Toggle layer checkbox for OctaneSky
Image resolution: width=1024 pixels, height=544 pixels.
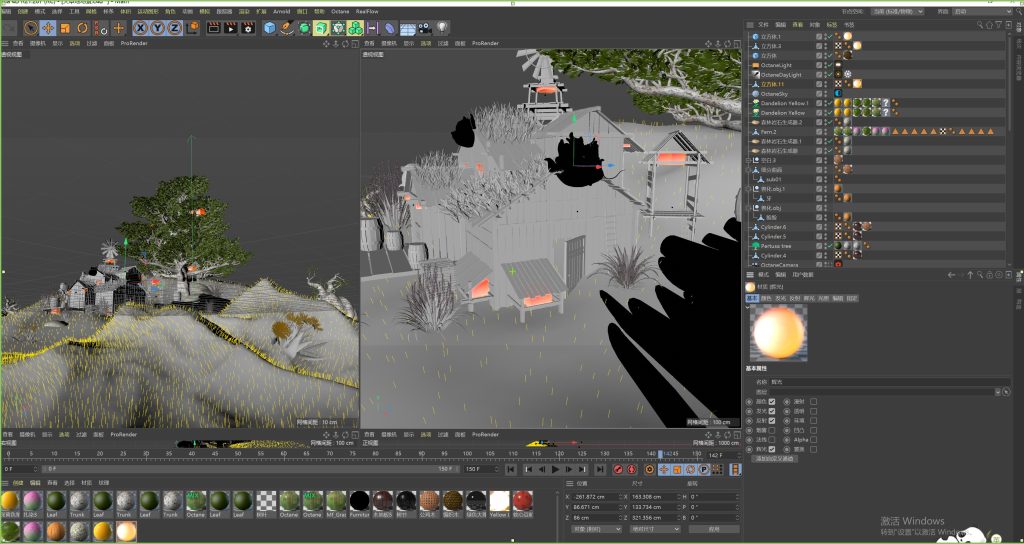(x=819, y=93)
